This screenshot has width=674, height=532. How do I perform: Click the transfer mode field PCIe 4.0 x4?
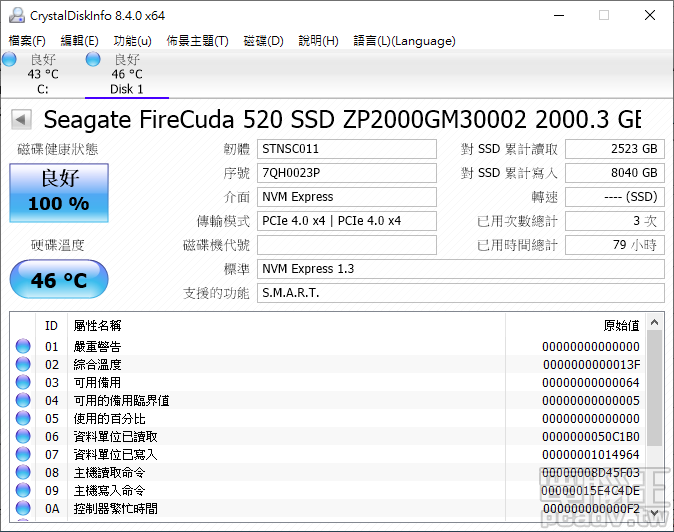click(347, 221)
